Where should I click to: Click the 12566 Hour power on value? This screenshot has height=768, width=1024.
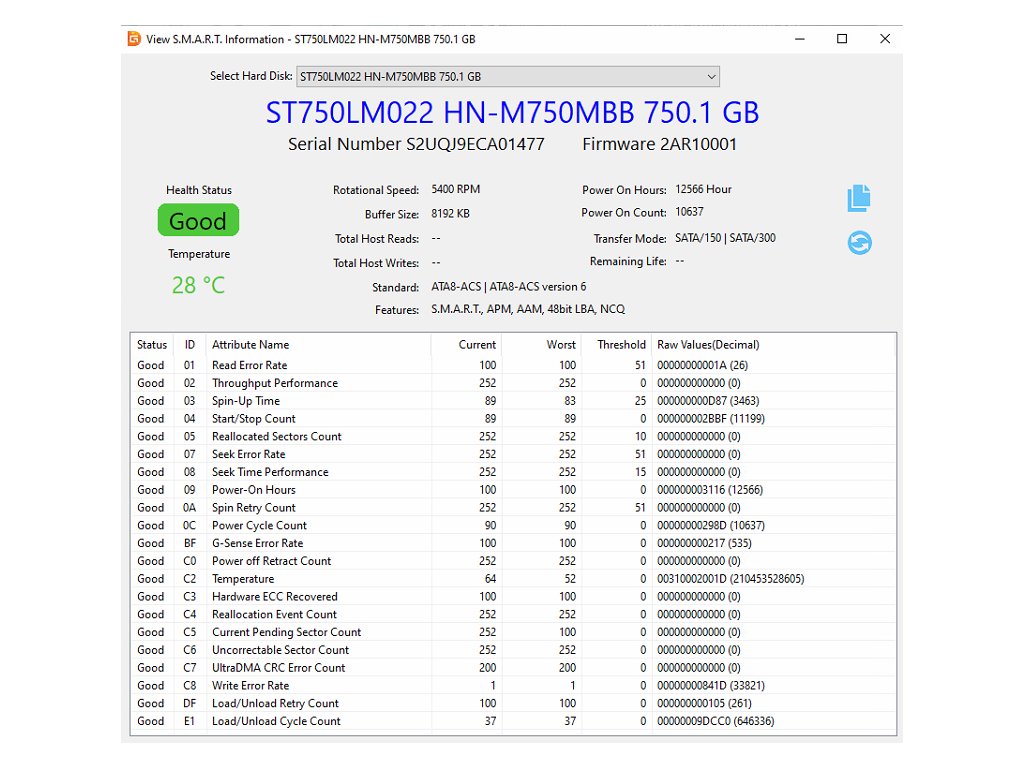(703, 189)
